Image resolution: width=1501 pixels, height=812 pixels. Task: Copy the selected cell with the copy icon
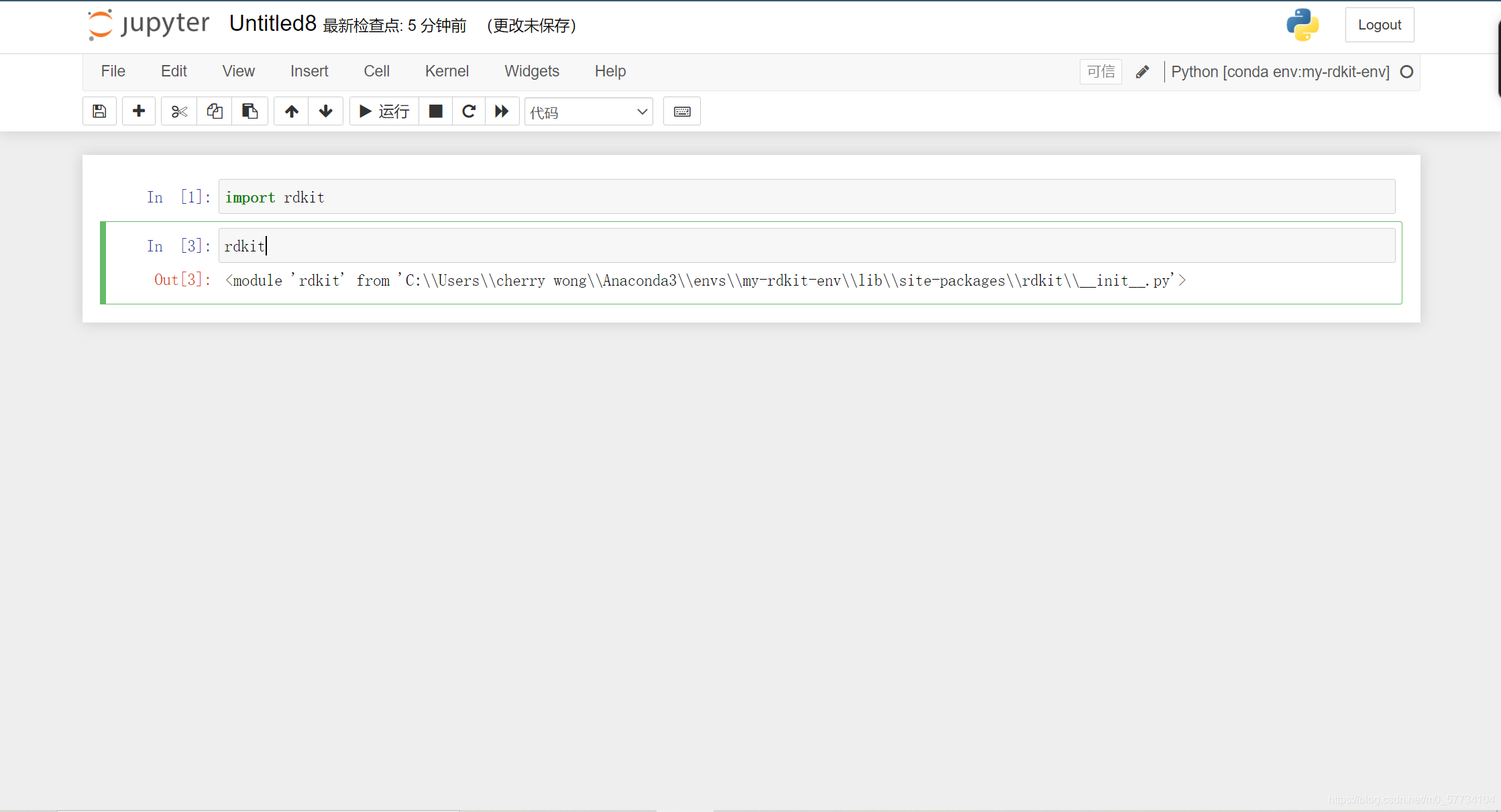pyautogui.click(x=214, y=111)
